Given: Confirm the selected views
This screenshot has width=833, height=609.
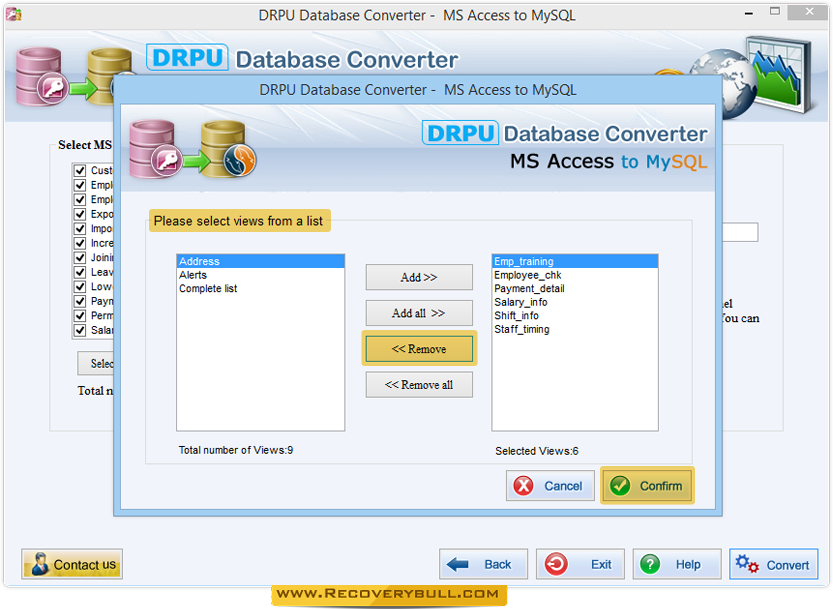Looking at the screenshot, I should coord(647,485).
